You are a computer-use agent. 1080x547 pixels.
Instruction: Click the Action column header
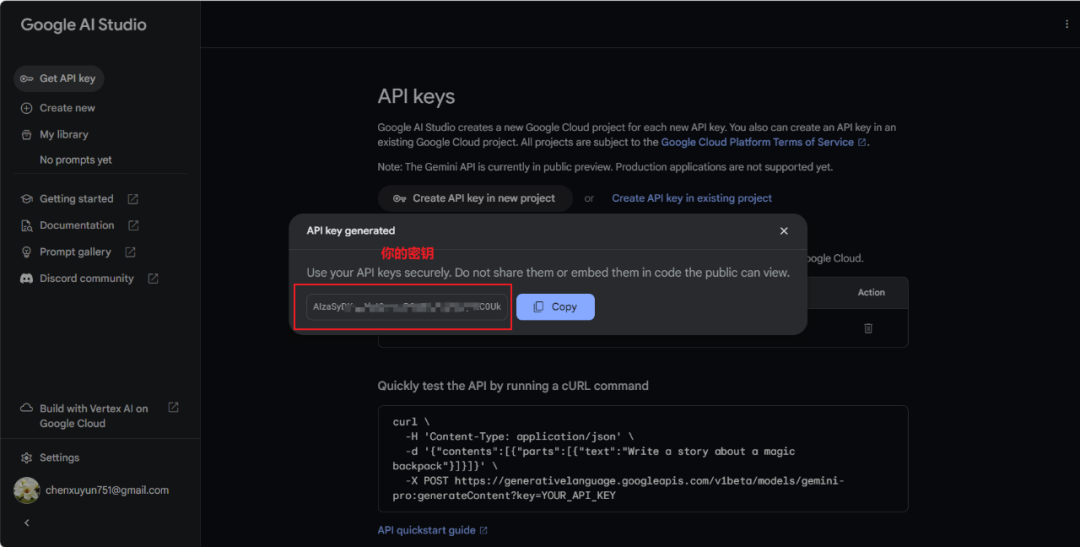click(871, 293)
